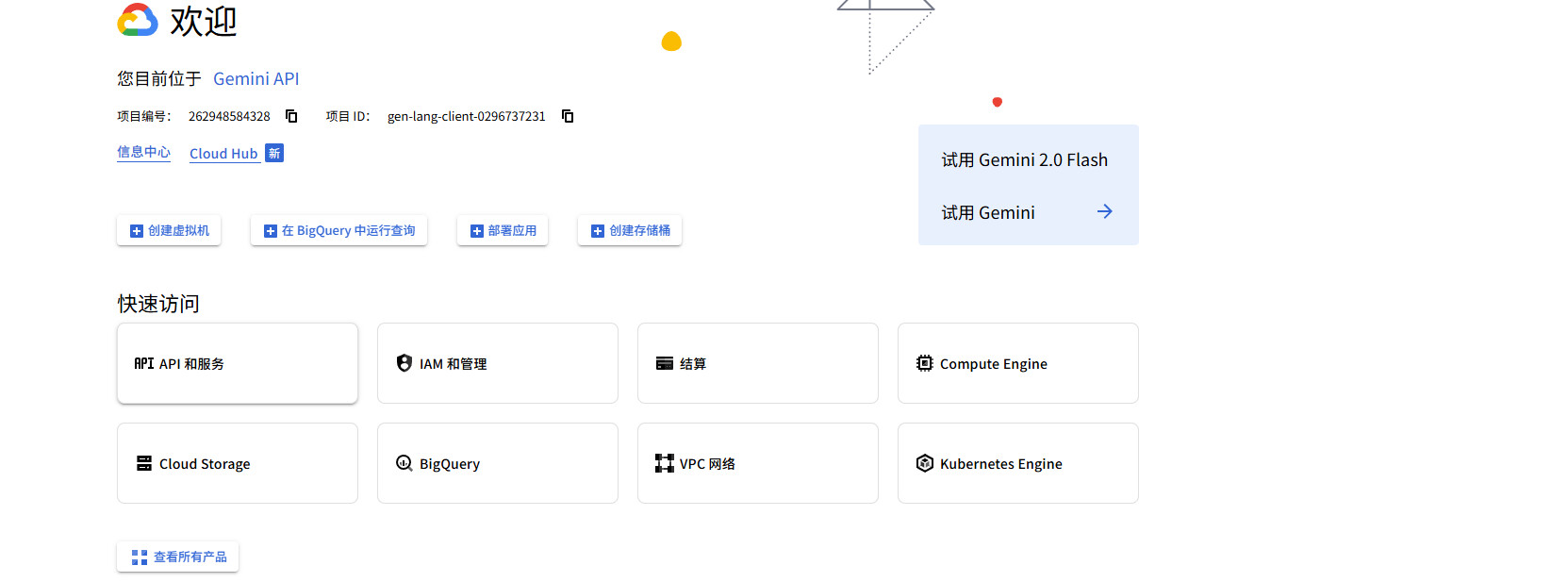
Task: Click the BigQuery magnifier icon
Action: [x=404, y=463]
